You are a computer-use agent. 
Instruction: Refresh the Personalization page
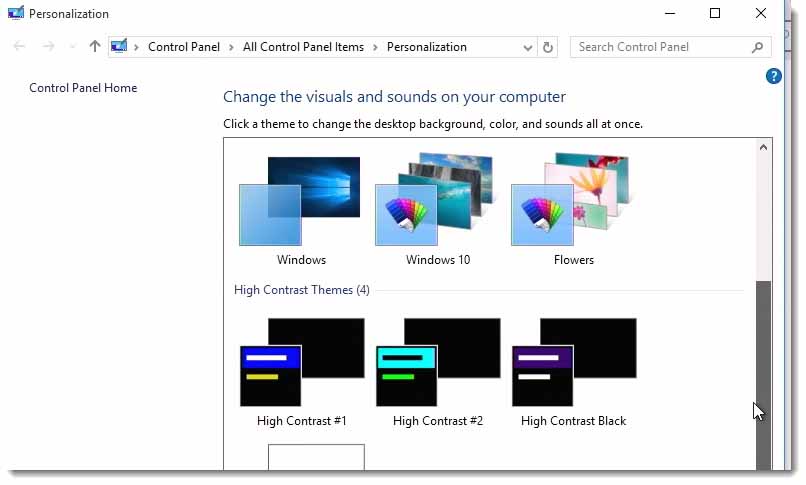pos(548,47)
